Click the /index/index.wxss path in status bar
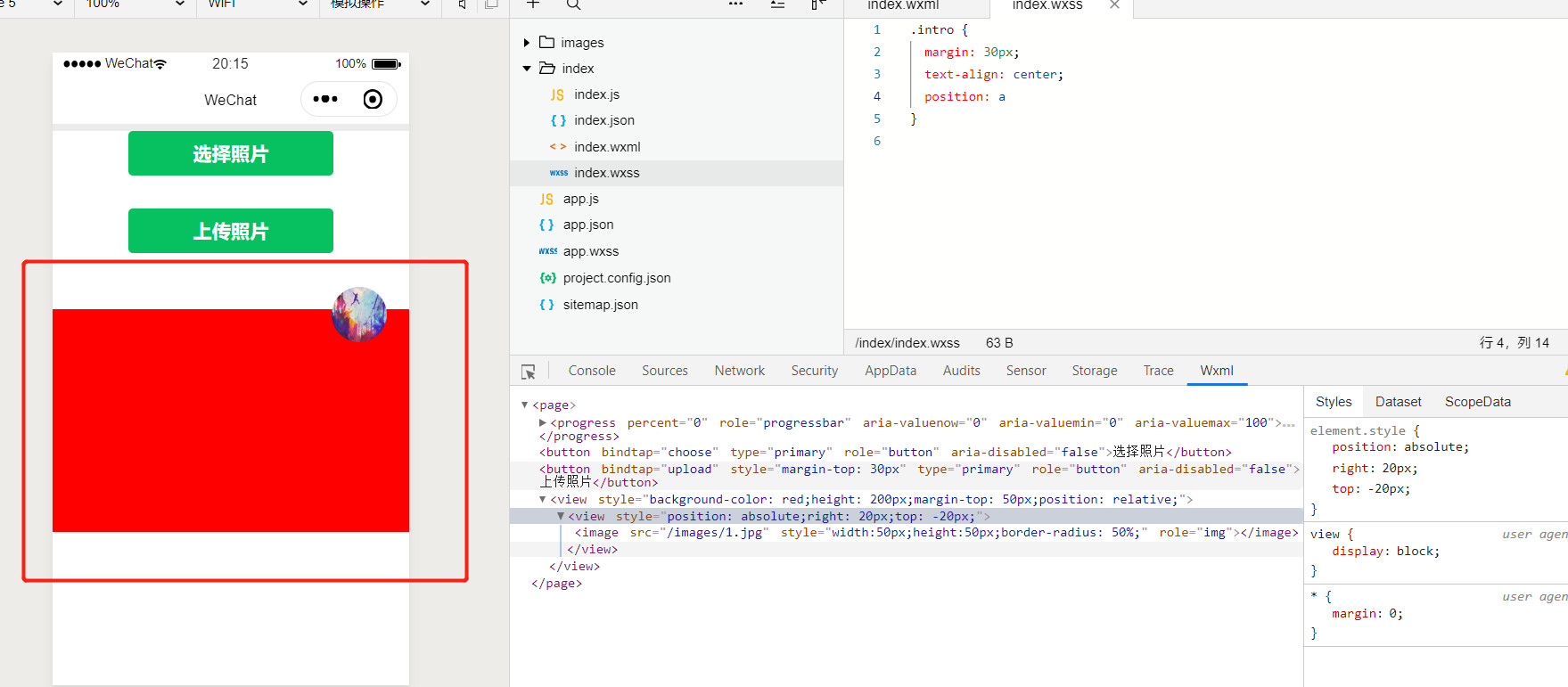Image resolution: width=1568 pixels, height=687 pixels. [x=907, y=343]
